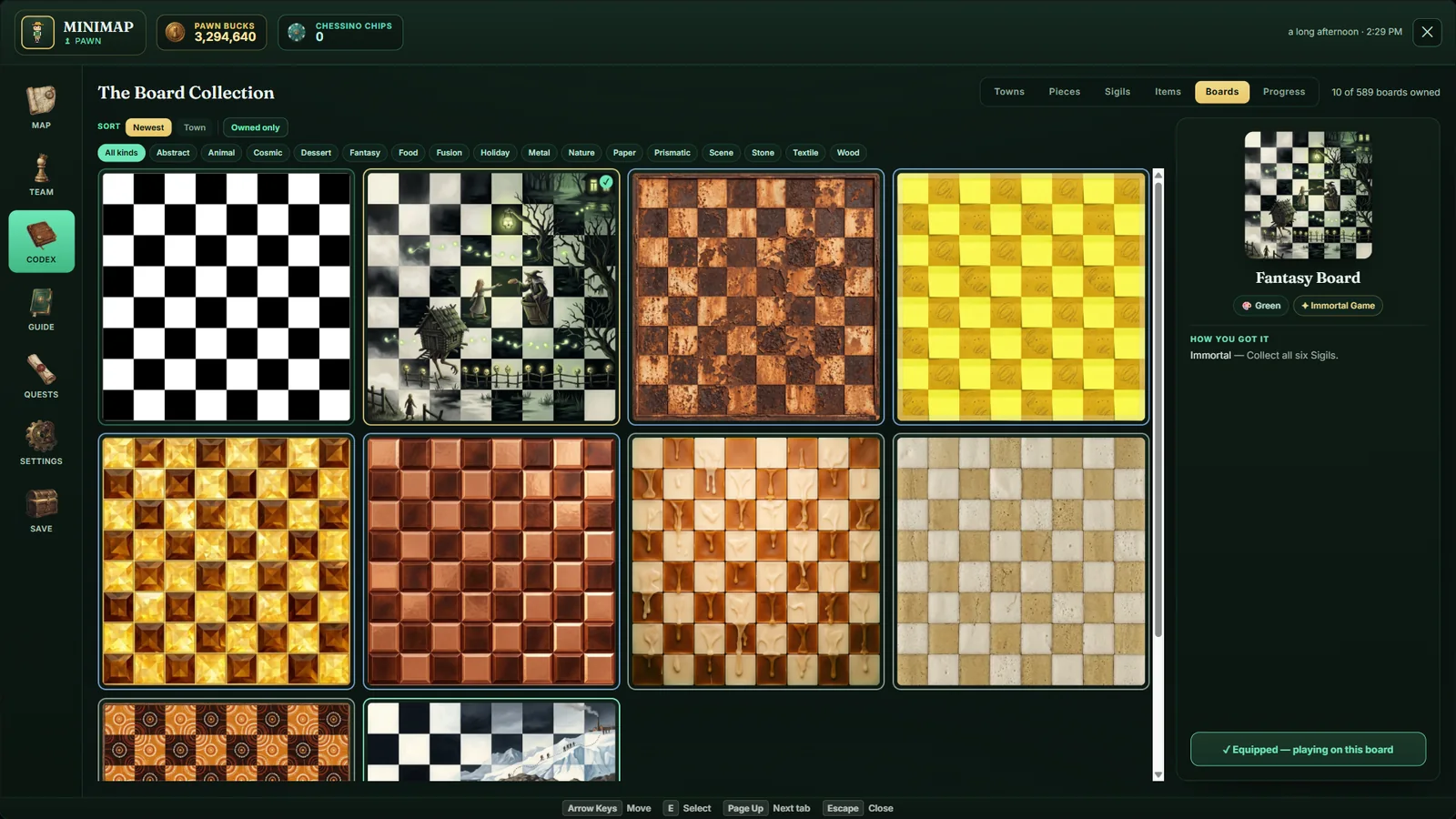The height and width of the screenshot is (819, 1456).
Task: Click the pawn avatar in Minimap badge
Action: pos(37,33)
